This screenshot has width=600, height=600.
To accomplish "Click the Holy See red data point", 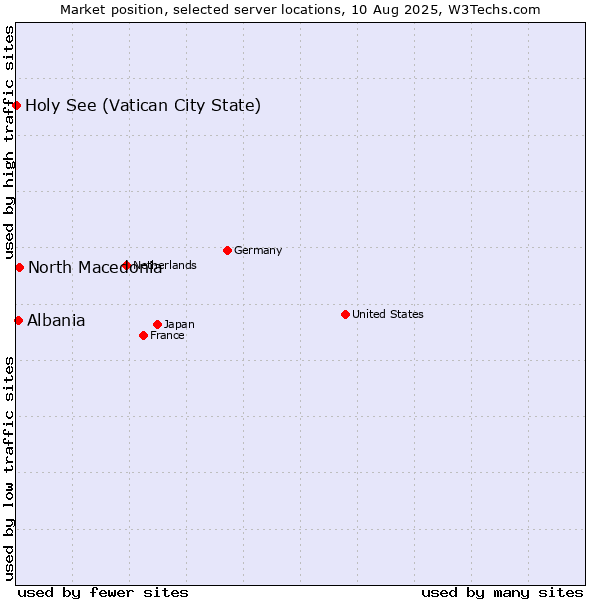I will coord(16,105).
